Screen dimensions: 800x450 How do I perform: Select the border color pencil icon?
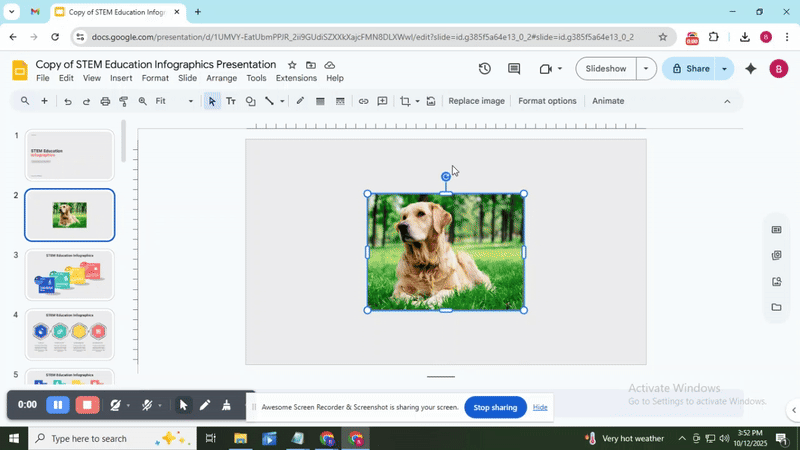[x=300, y=101]
